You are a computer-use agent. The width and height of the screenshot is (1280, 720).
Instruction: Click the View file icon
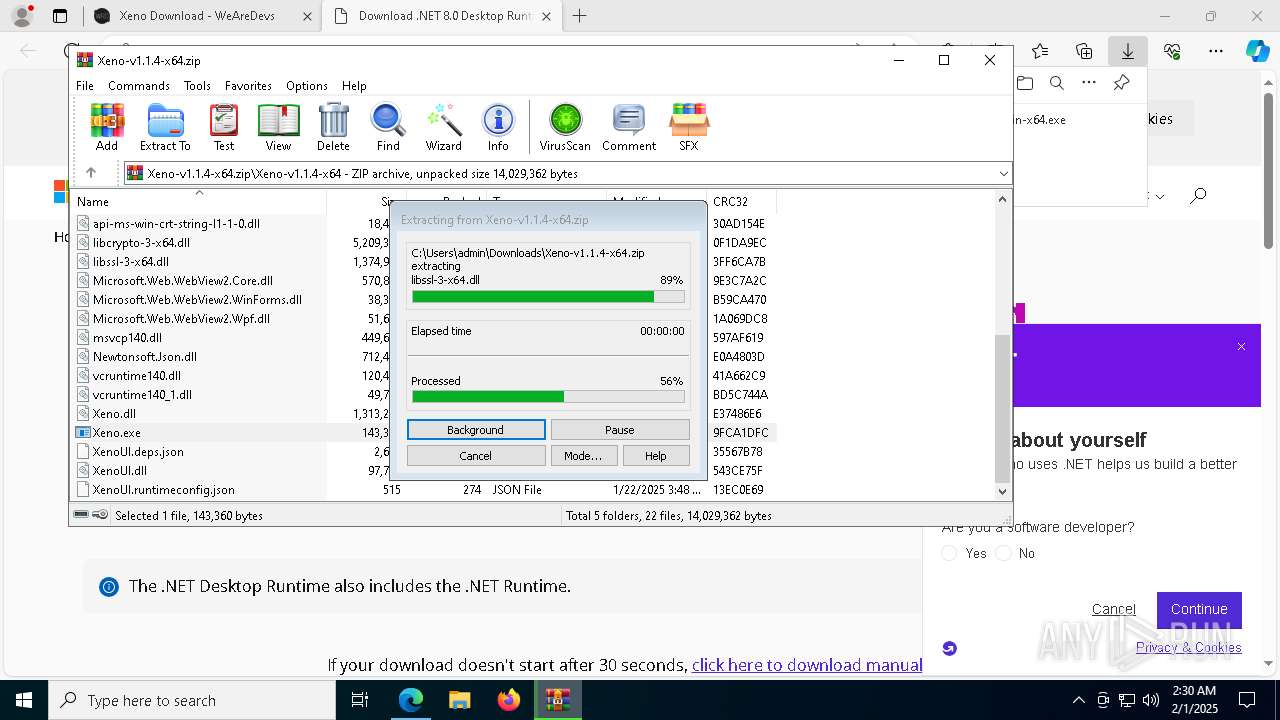coord(278,127)
